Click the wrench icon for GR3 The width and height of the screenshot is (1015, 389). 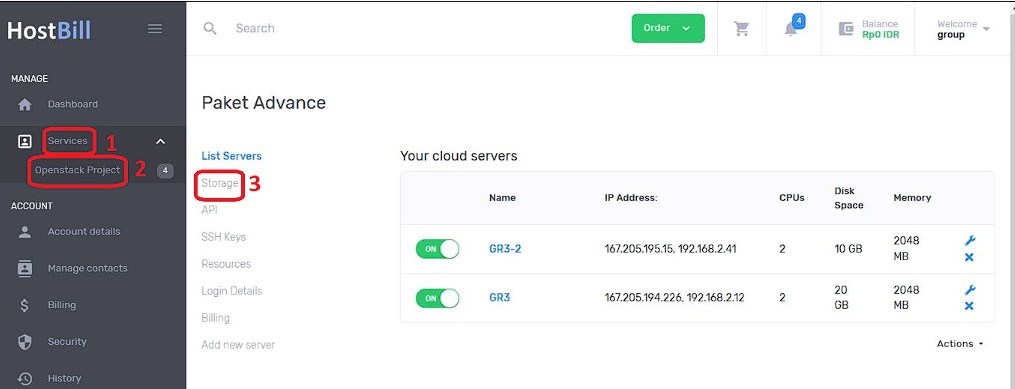(969, 290)
